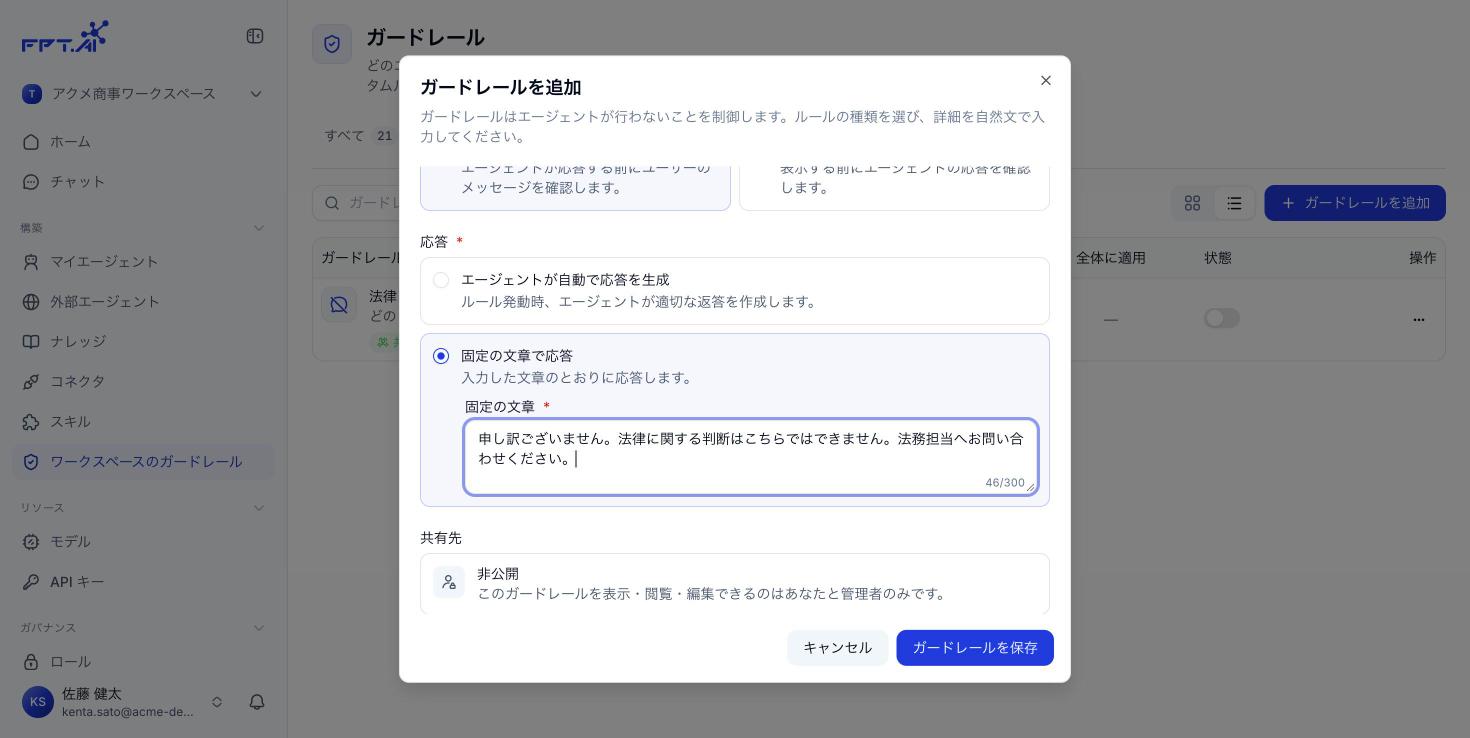1470x738 pixels.
Task: Switch to list view layout
Action: (x=1234, y=203)
